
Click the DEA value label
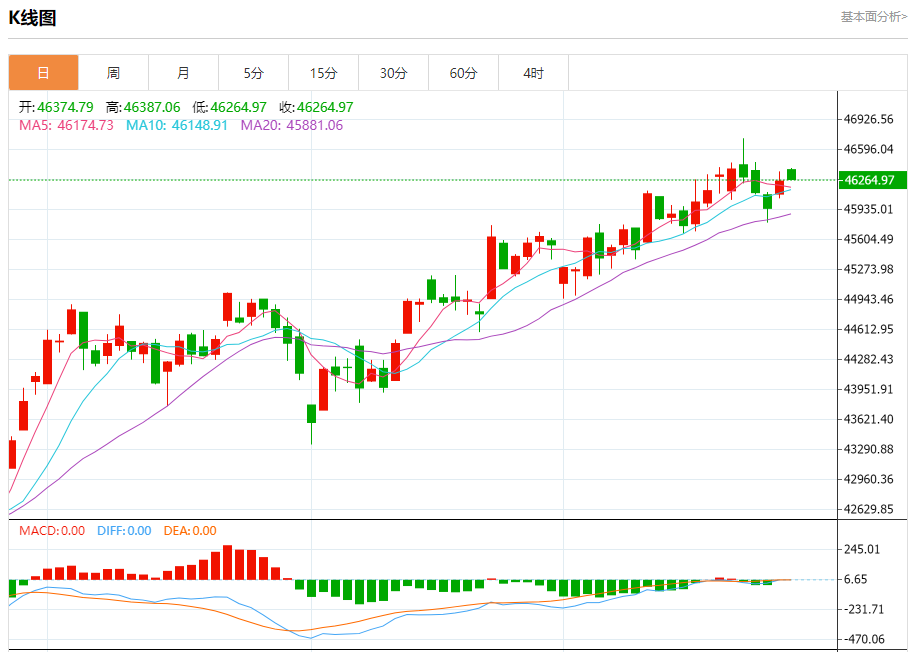coord(190,531)
